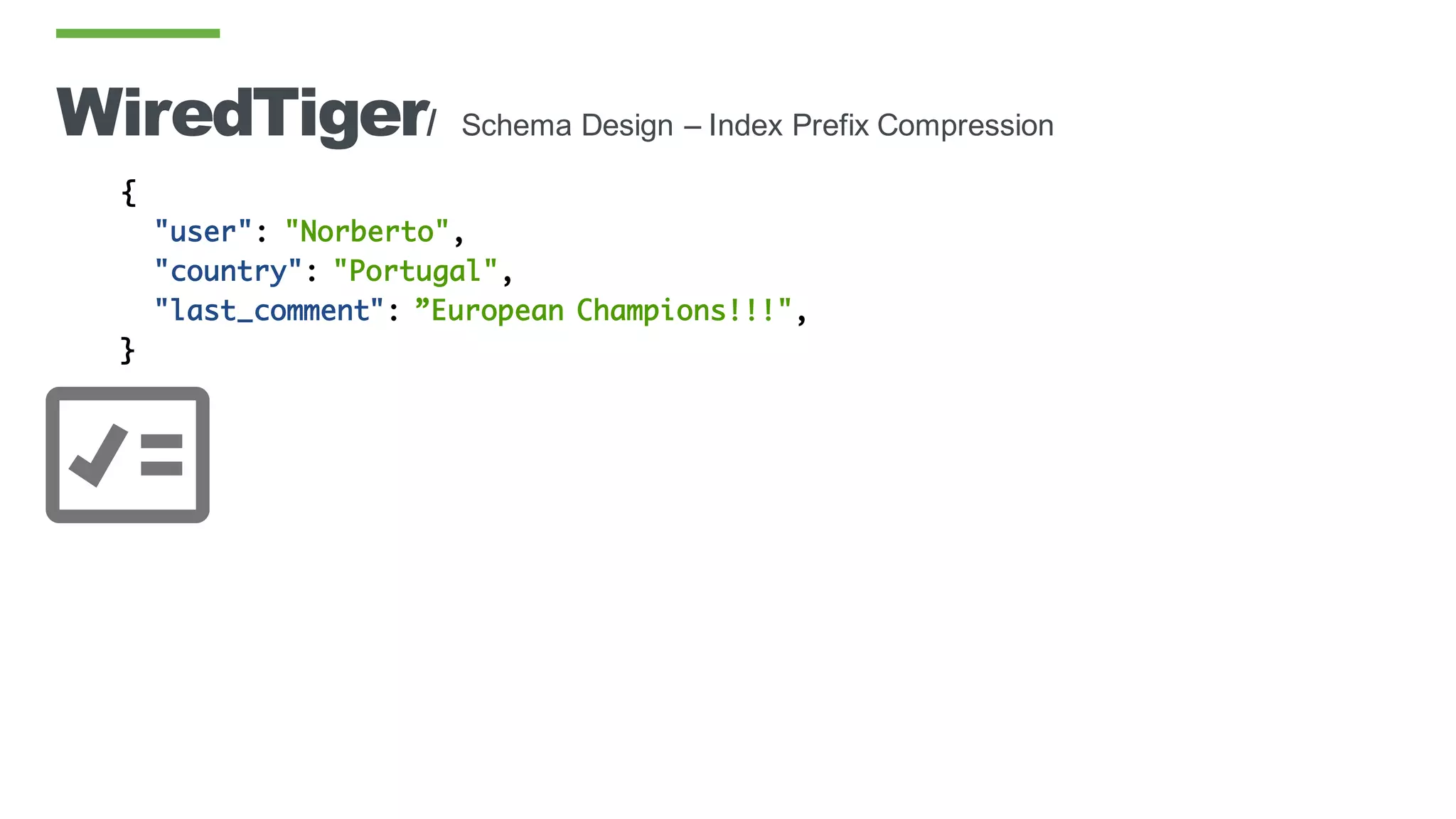Click the opening curly brace
The height and width of the screenshot is (819, 1456).
[x=129, y=193]
